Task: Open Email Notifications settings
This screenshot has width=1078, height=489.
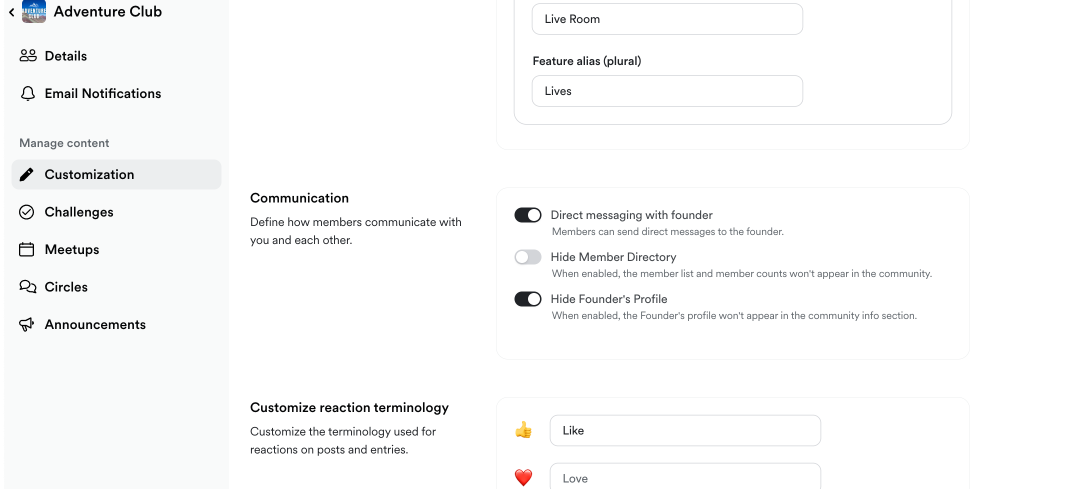Action: [102, 94]
